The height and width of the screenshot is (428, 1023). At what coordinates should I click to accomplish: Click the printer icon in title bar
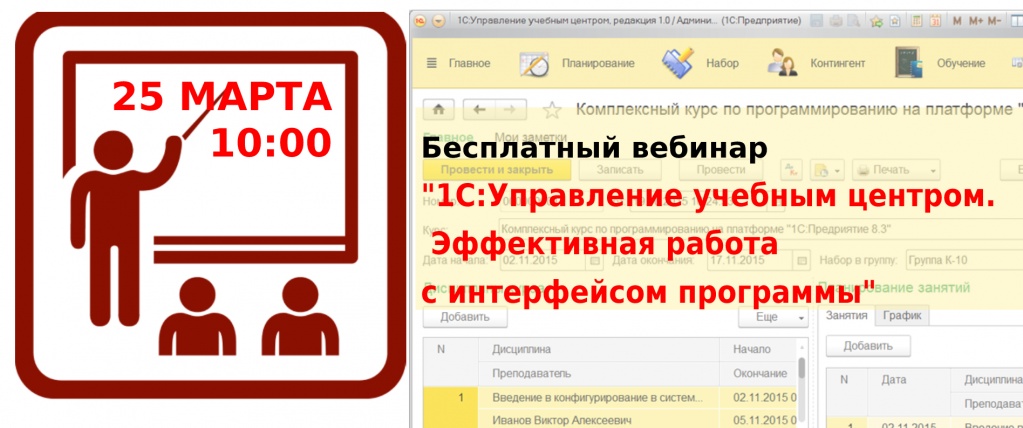tap(834, 21)
